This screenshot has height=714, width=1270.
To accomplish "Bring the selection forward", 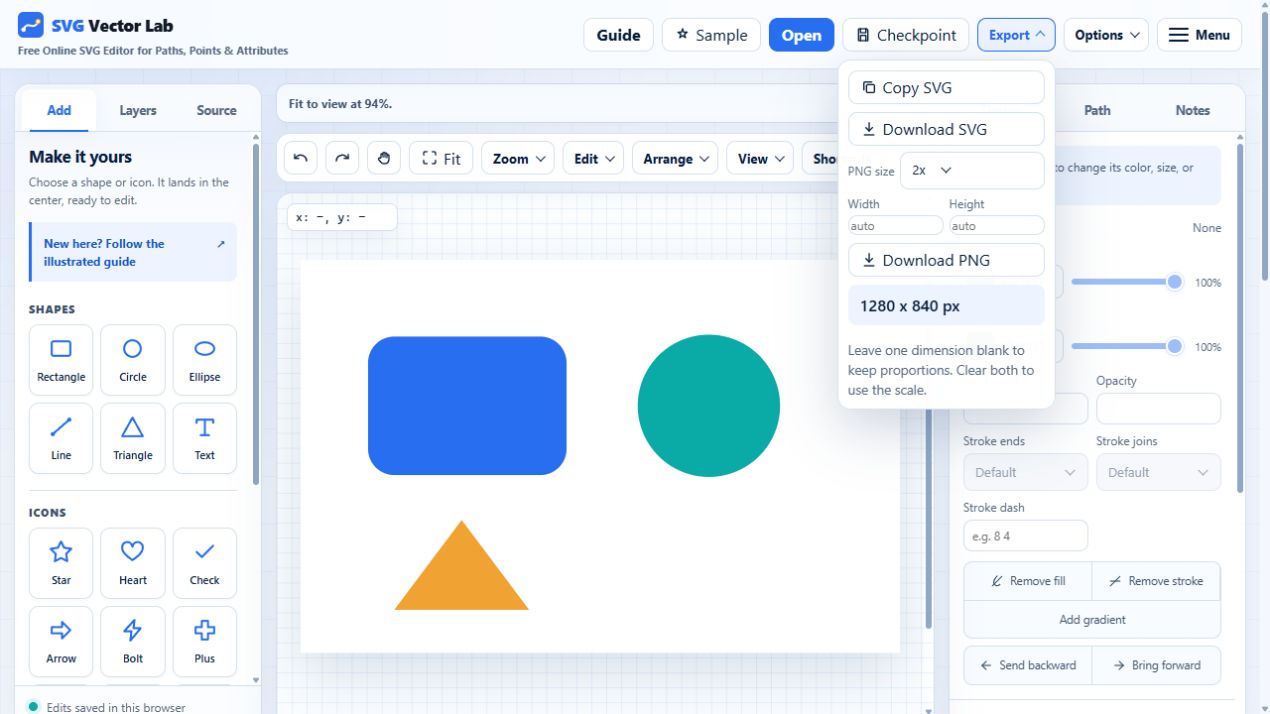I will point(1156,665).
